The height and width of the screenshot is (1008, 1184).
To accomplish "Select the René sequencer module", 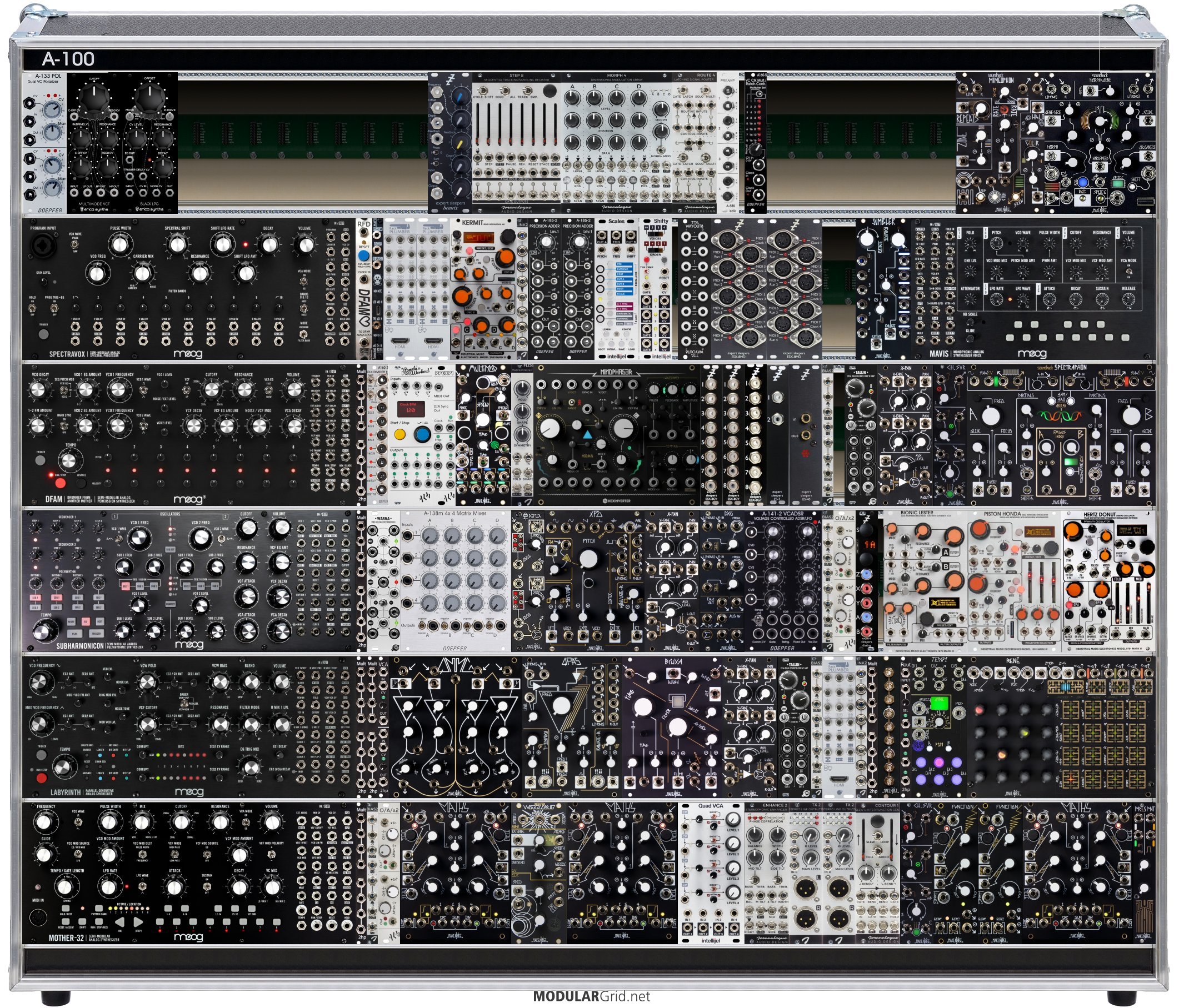I will click(1061, 727).
